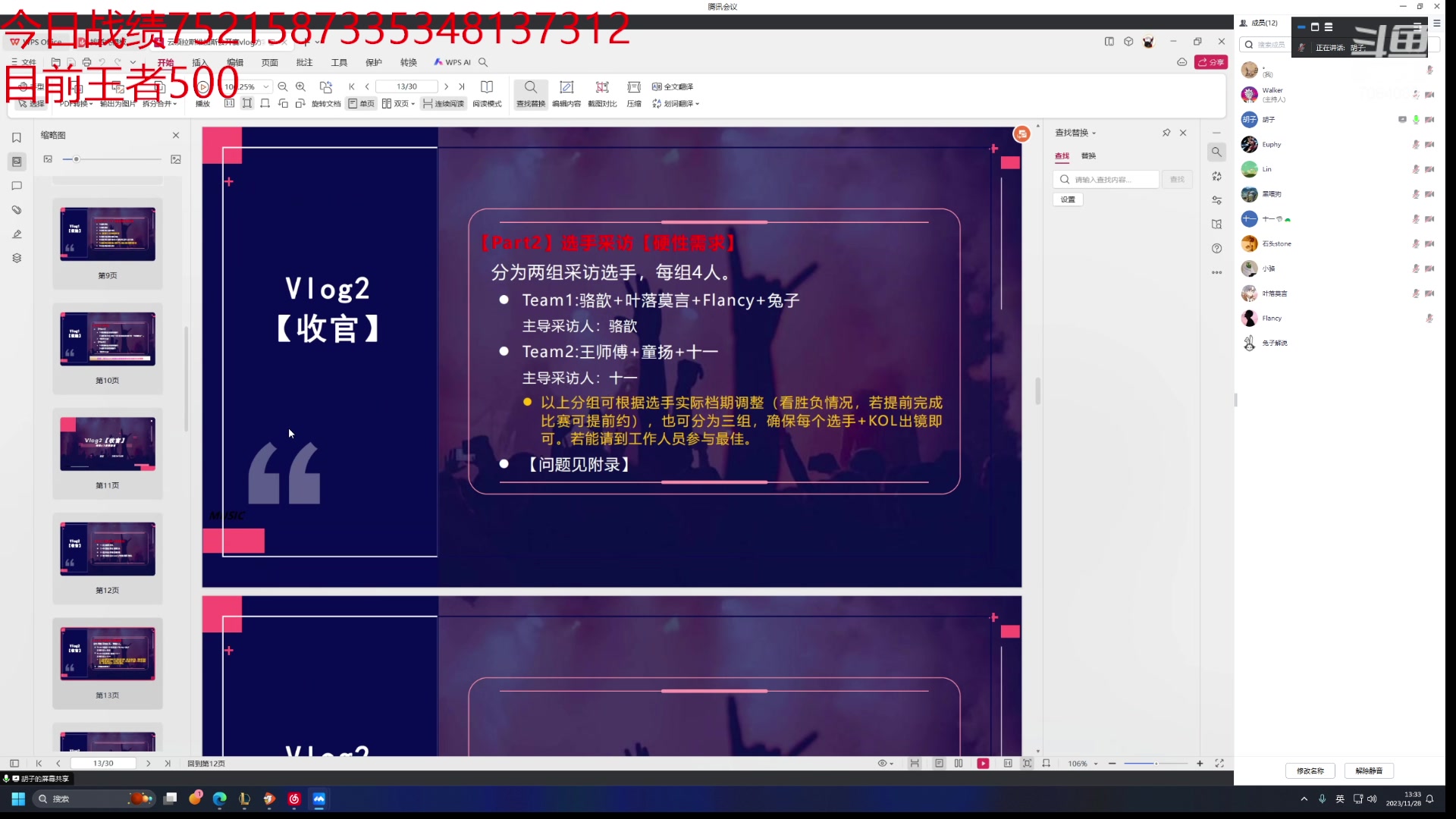
Task: Open the zoom percentage dropdown in toolbar
Action: coord(266,86)
